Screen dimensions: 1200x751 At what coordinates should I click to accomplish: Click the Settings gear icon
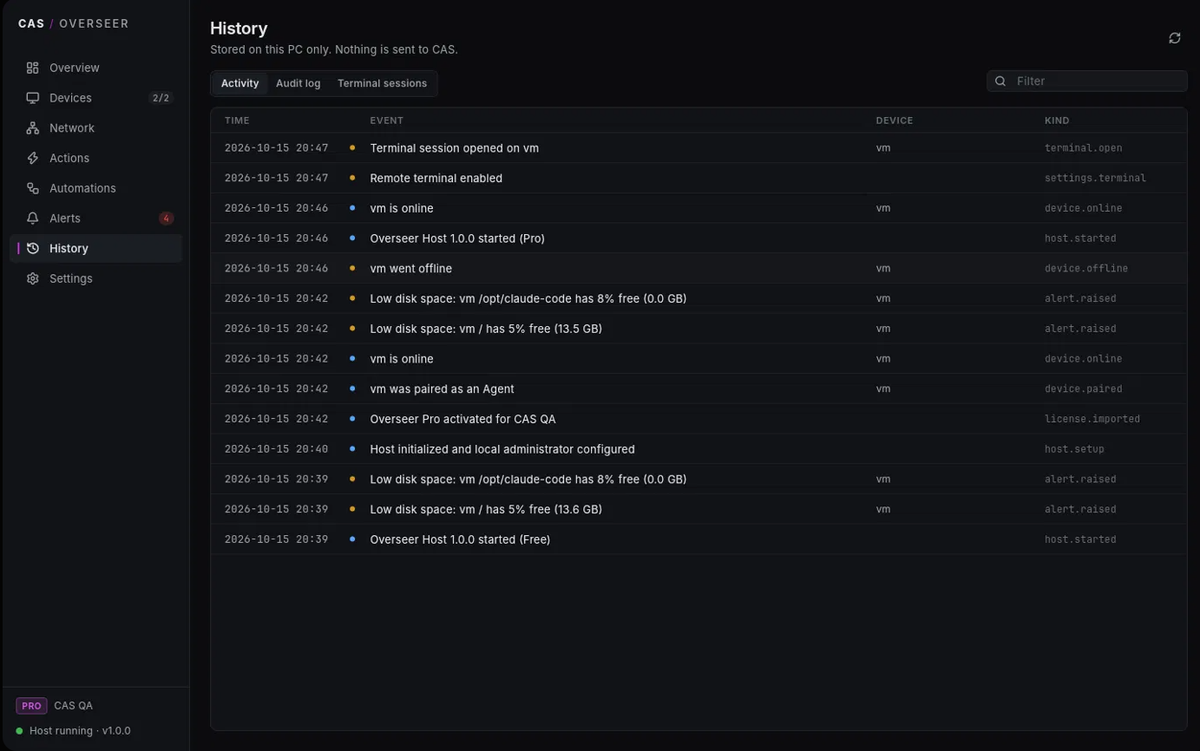pos(33,278)
